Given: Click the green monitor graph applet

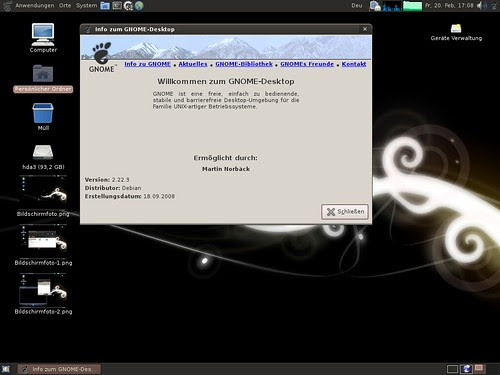Looking at the screenshot, I should [413, 6].
